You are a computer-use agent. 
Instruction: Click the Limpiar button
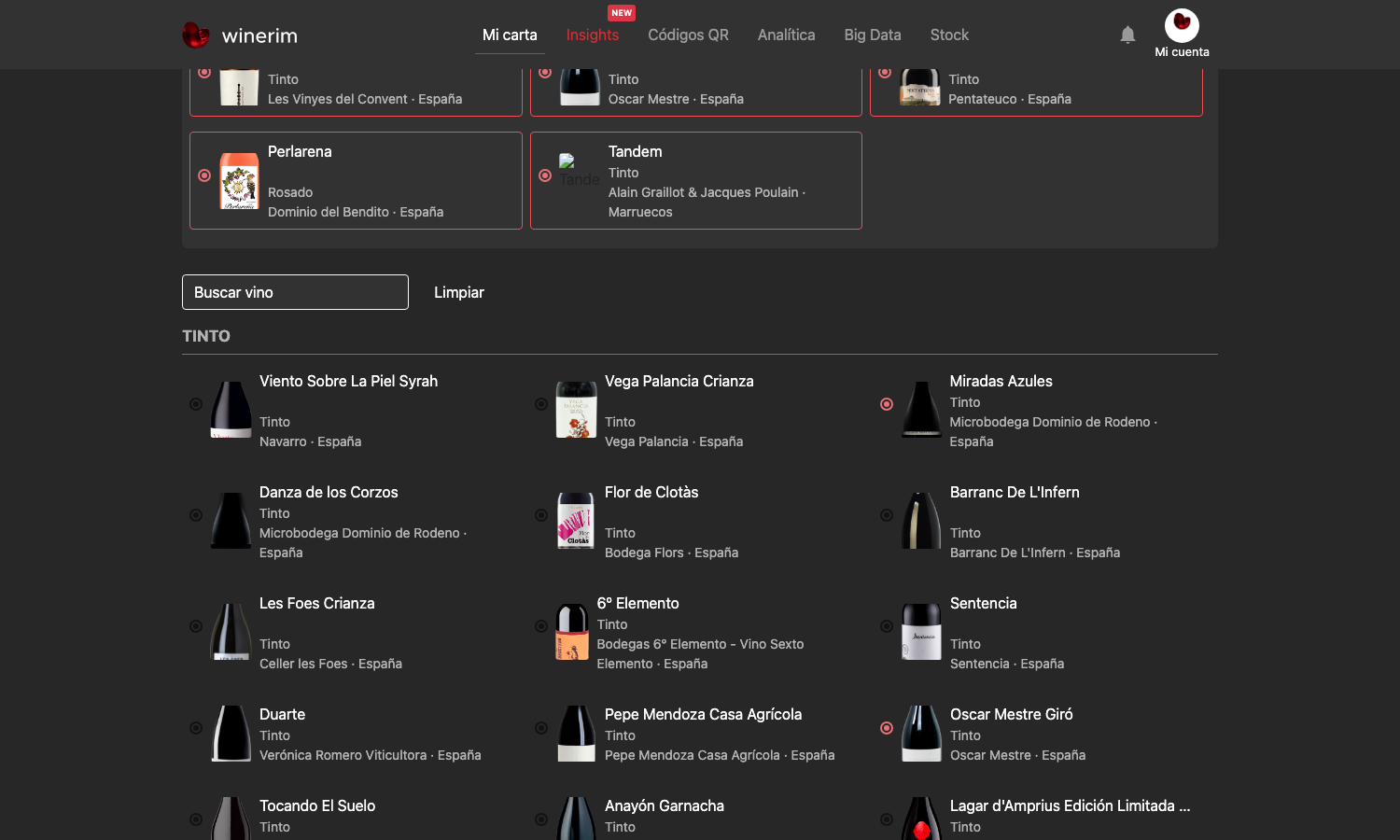tap(459, 292)
